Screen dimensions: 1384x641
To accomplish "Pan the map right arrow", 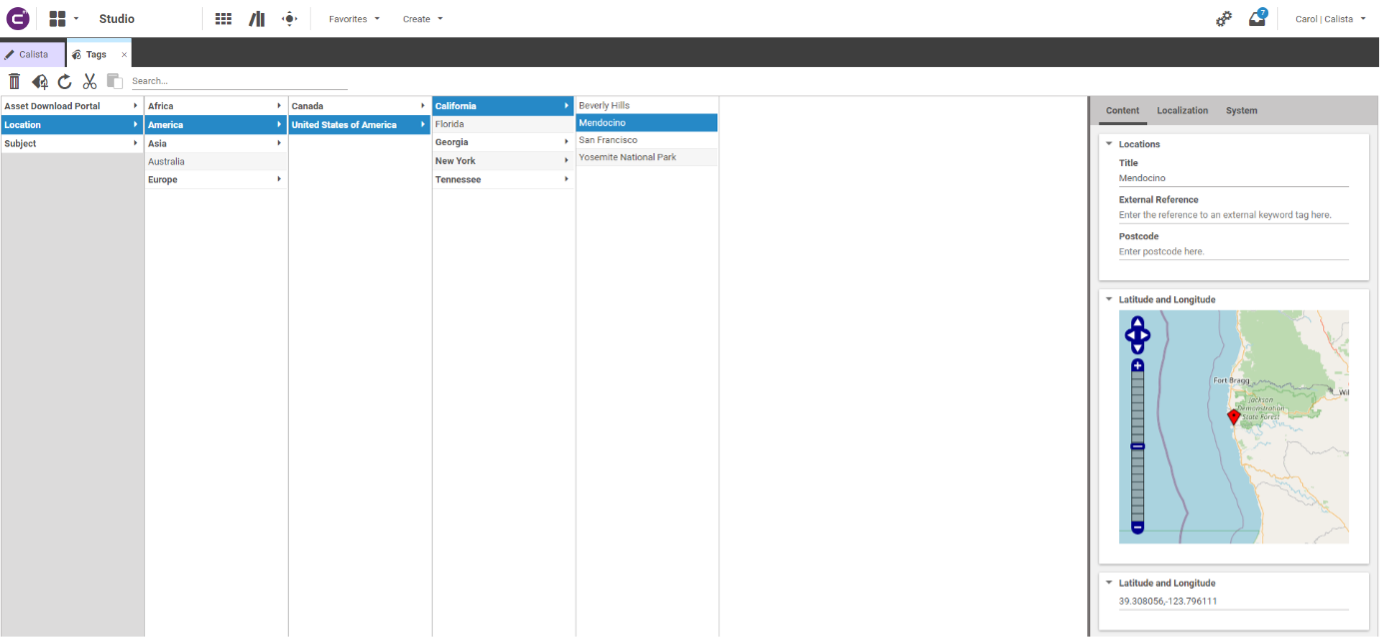I will (1146, 336).
